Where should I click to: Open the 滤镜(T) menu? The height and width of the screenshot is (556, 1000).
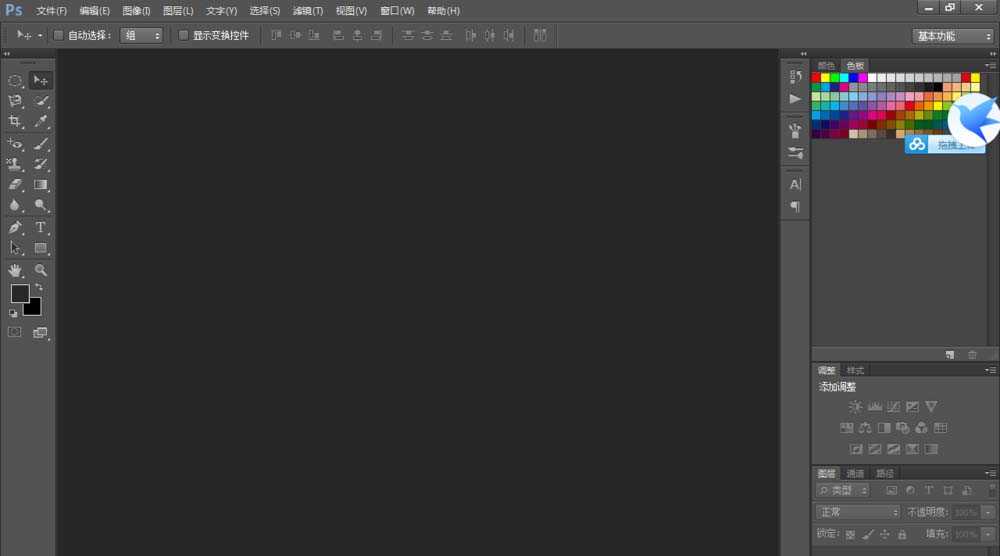click(308, 11)
